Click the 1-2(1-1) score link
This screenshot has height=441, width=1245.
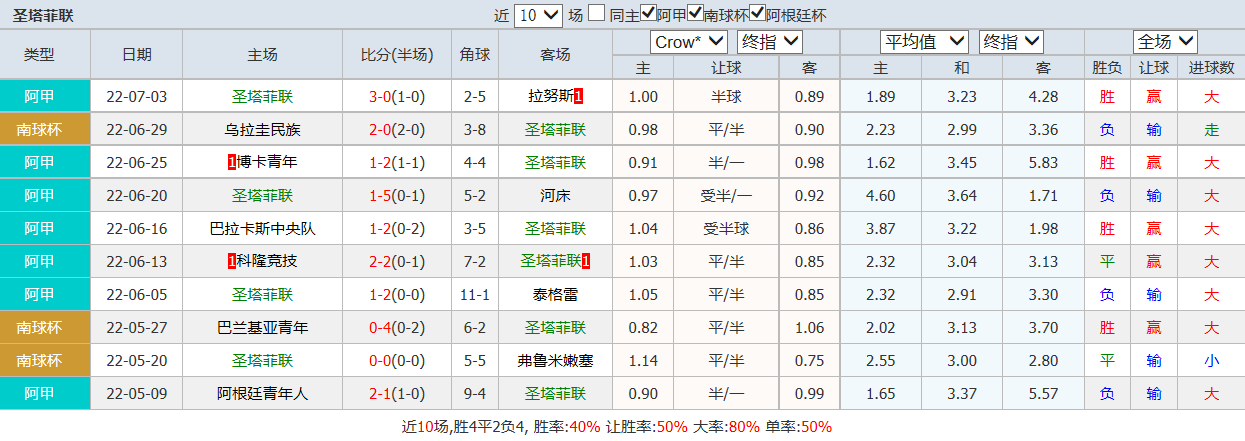pos(396,162)
